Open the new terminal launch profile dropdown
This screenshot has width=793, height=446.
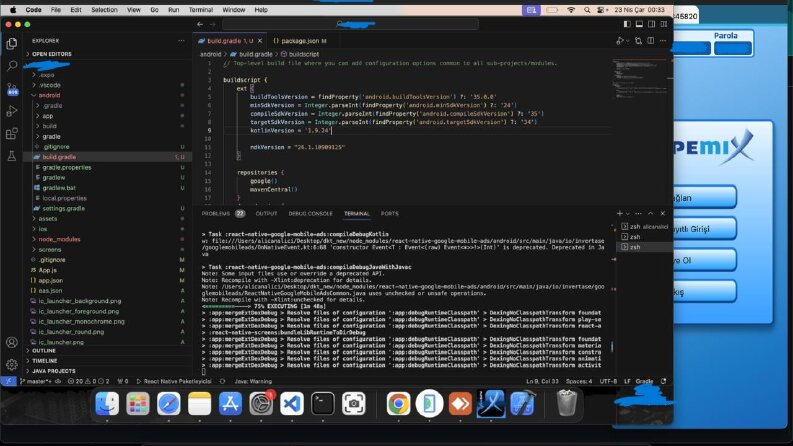pos(628,213)
